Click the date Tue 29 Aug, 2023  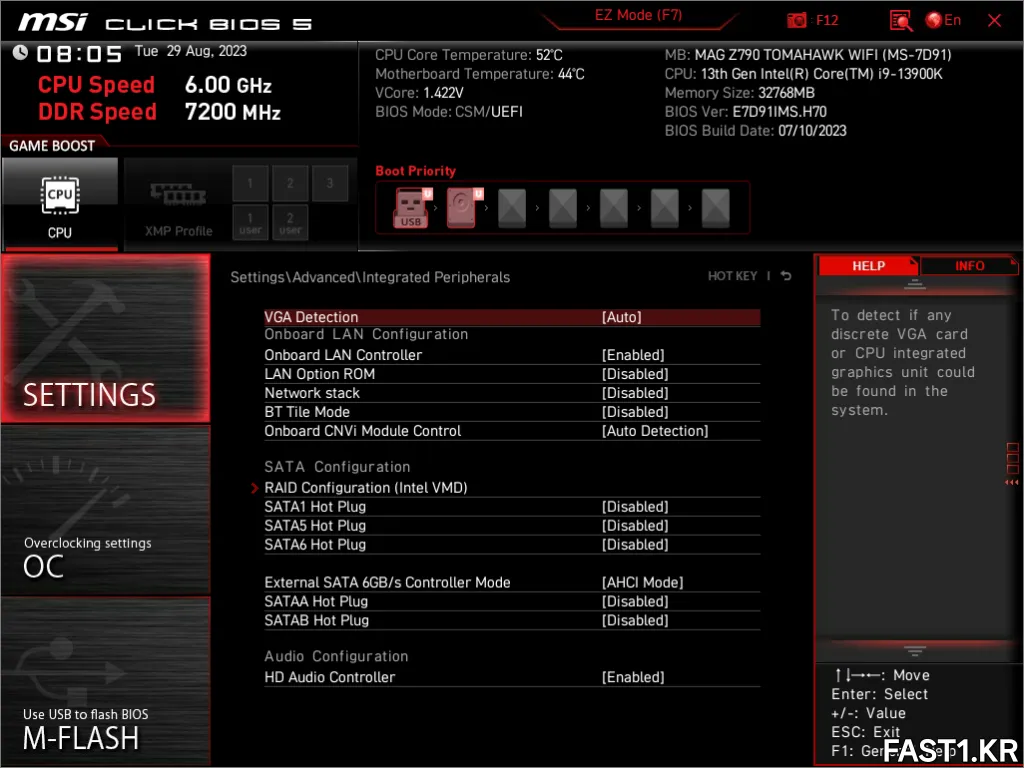click(x=191, y=51)
